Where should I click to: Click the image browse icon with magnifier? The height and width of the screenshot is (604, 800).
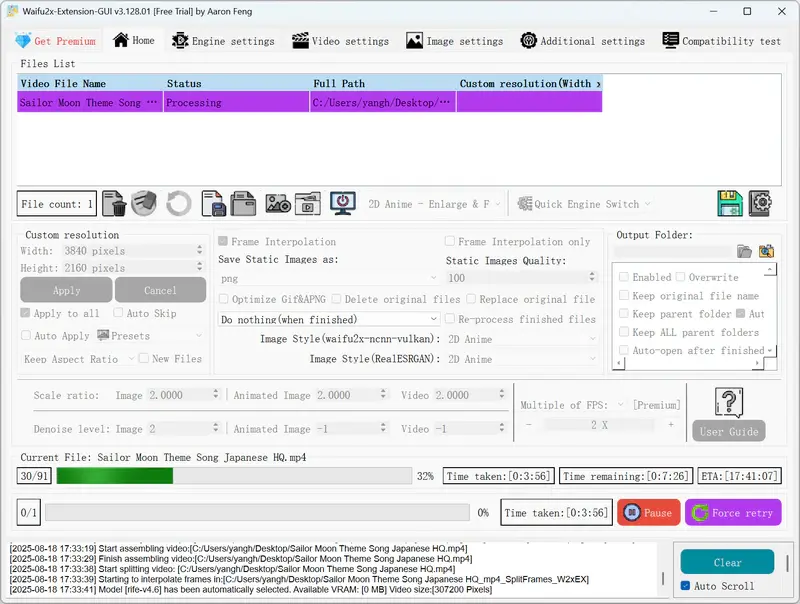point(277,204)
